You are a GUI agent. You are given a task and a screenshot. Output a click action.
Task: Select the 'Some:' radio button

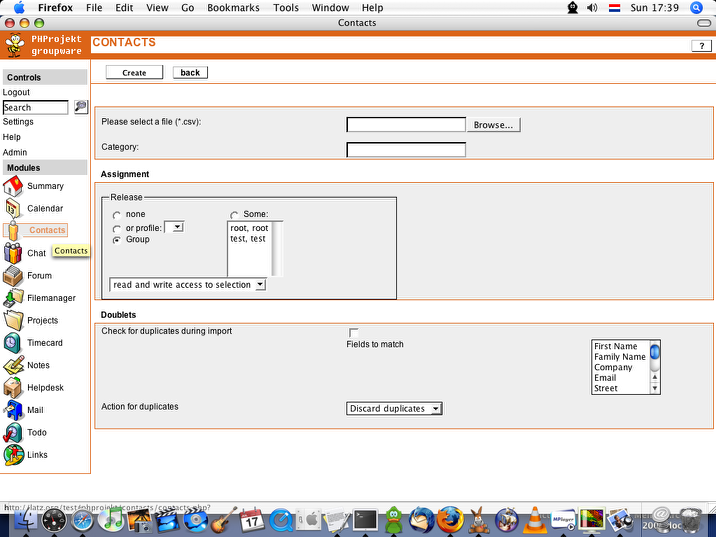(x=234, y=215)
